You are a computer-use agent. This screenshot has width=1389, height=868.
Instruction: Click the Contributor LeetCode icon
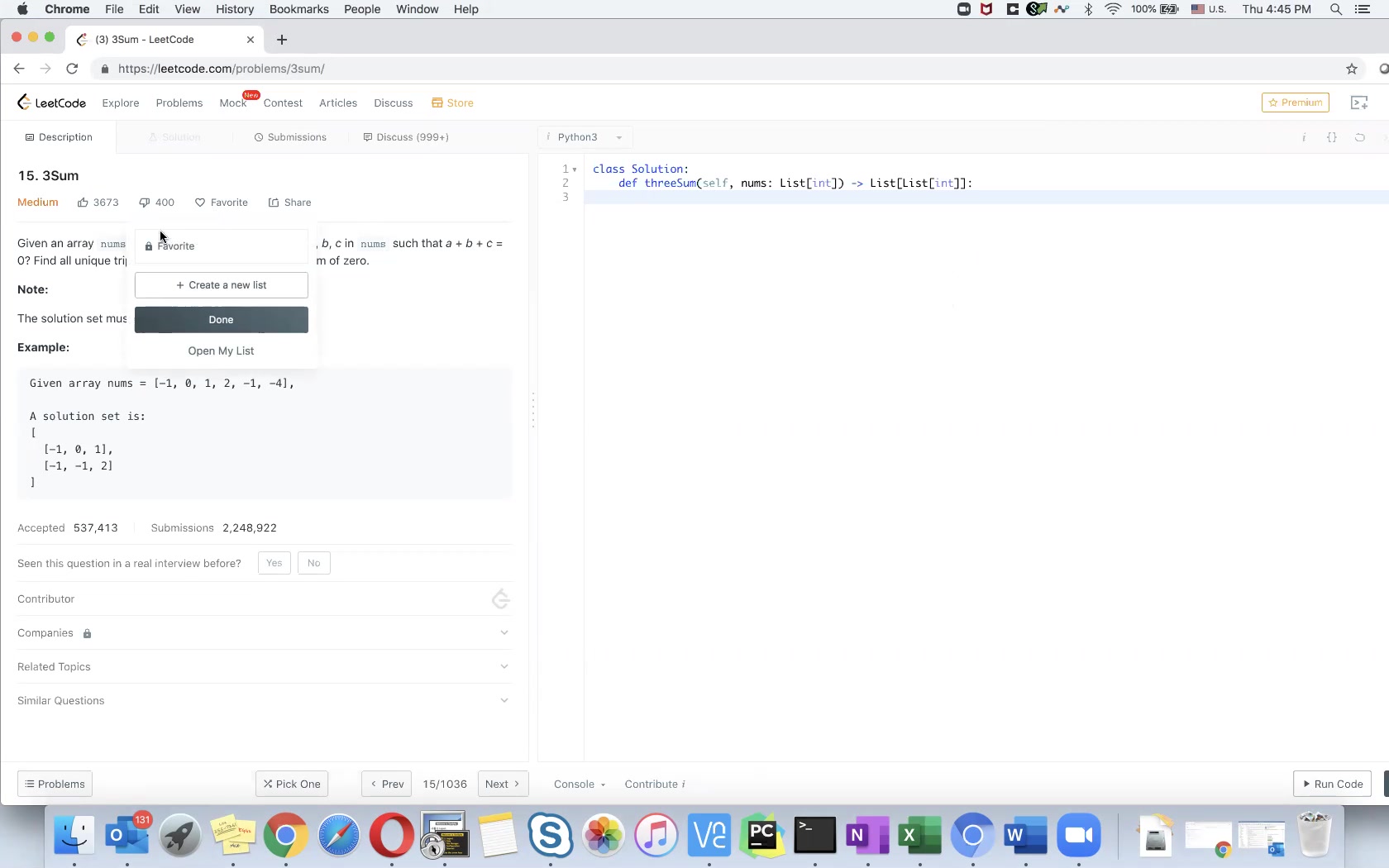point(500,599)
